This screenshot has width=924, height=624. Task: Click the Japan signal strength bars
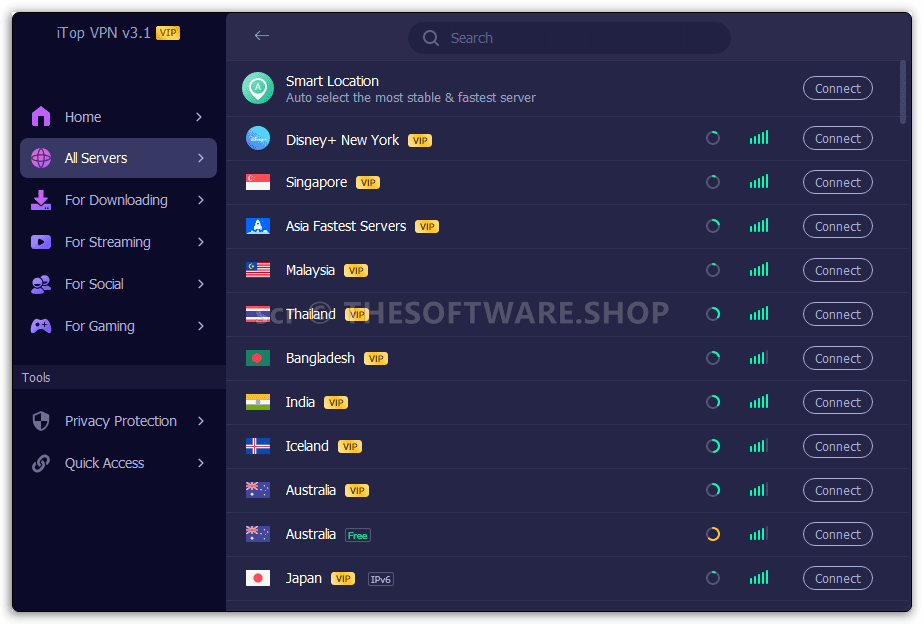759,577
